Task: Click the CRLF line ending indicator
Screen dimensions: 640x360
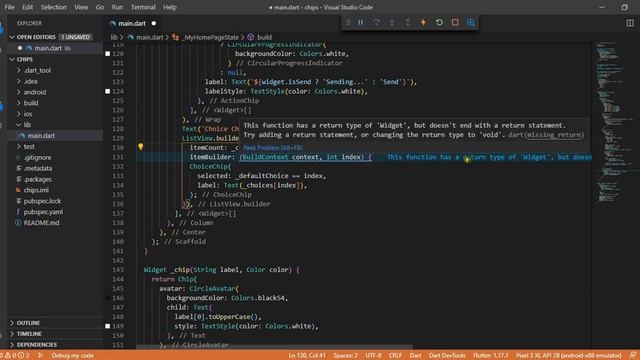Action: click(395, 356)
